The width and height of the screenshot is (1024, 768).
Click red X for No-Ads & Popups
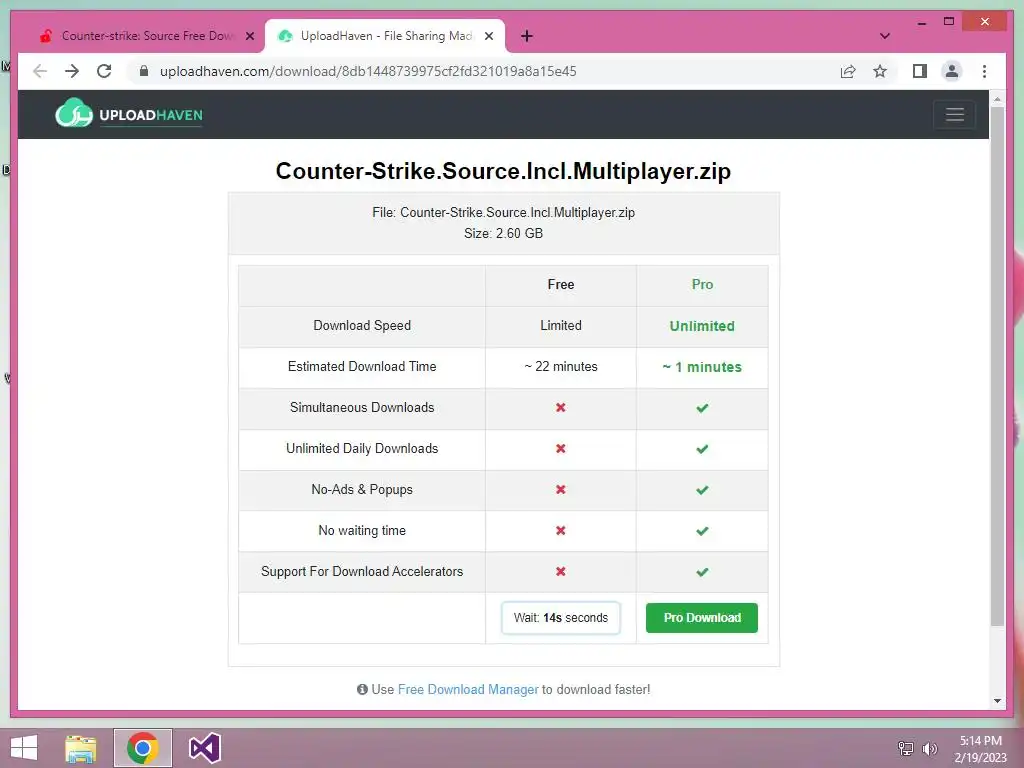pos(560,490)
